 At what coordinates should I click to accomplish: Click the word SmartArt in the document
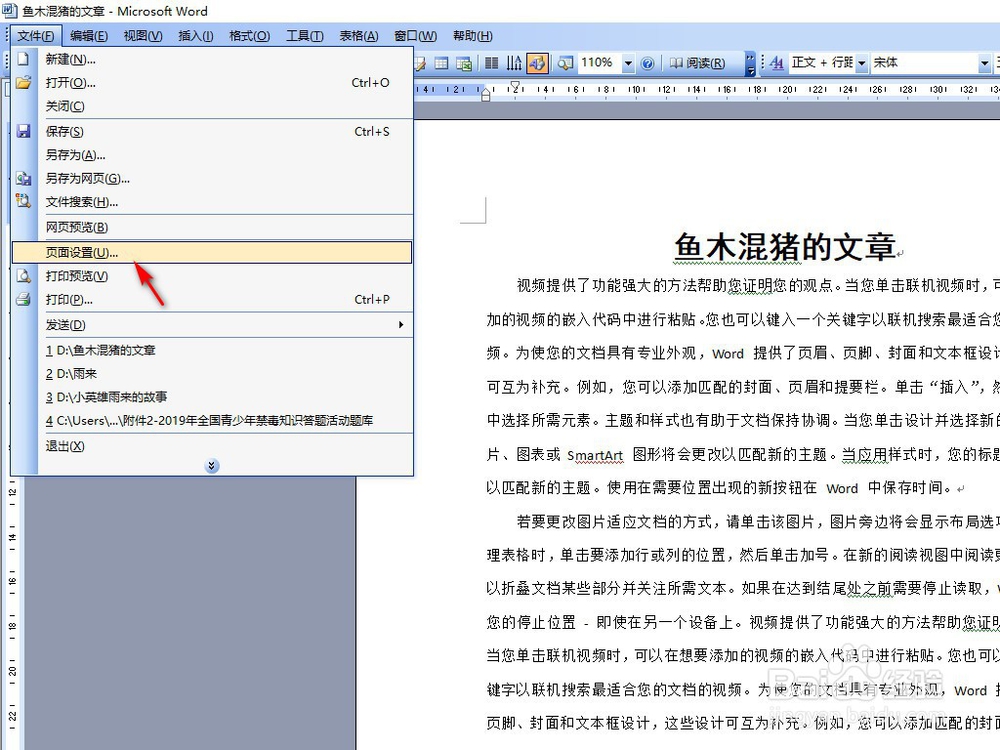pyautogui.click(x=594, y=455)
